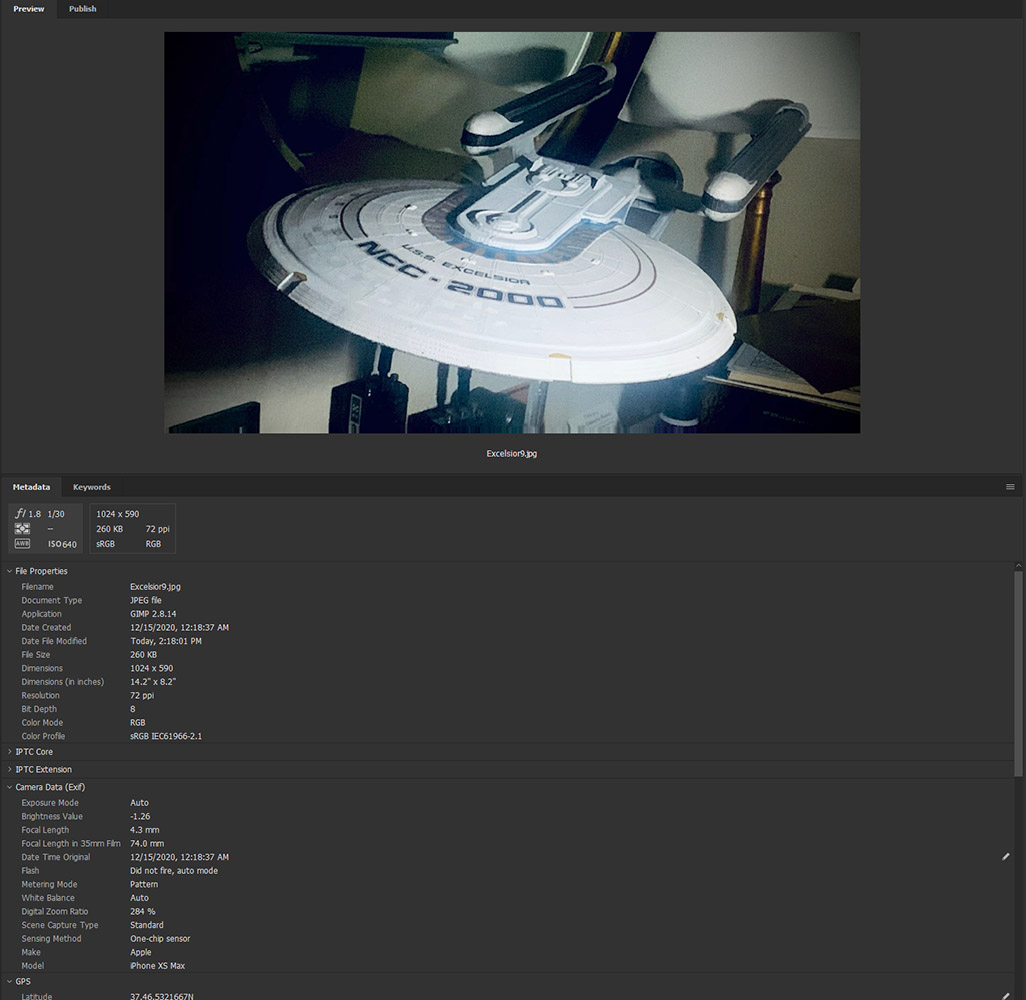
Task: Click the Dimensions value in File Properties
Action: click(151, 668)
